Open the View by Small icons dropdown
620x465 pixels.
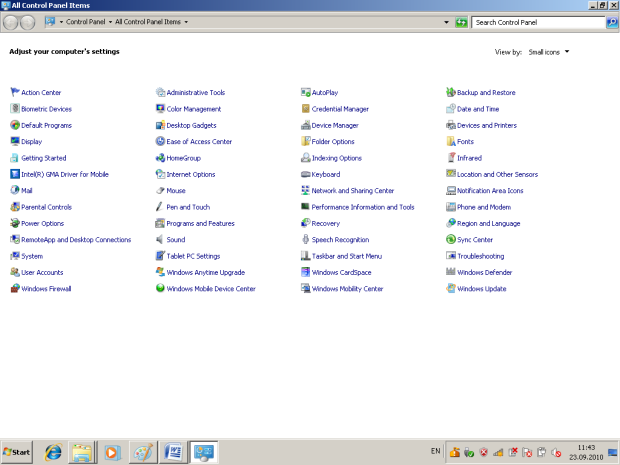coord(549,52)
